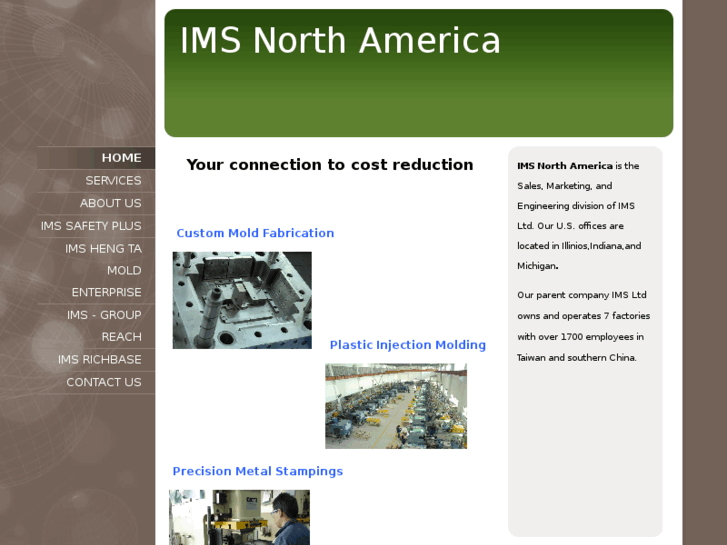
Task: Click the mold fabrication photo
Action: pyautogui.click(x=242, y=300)
